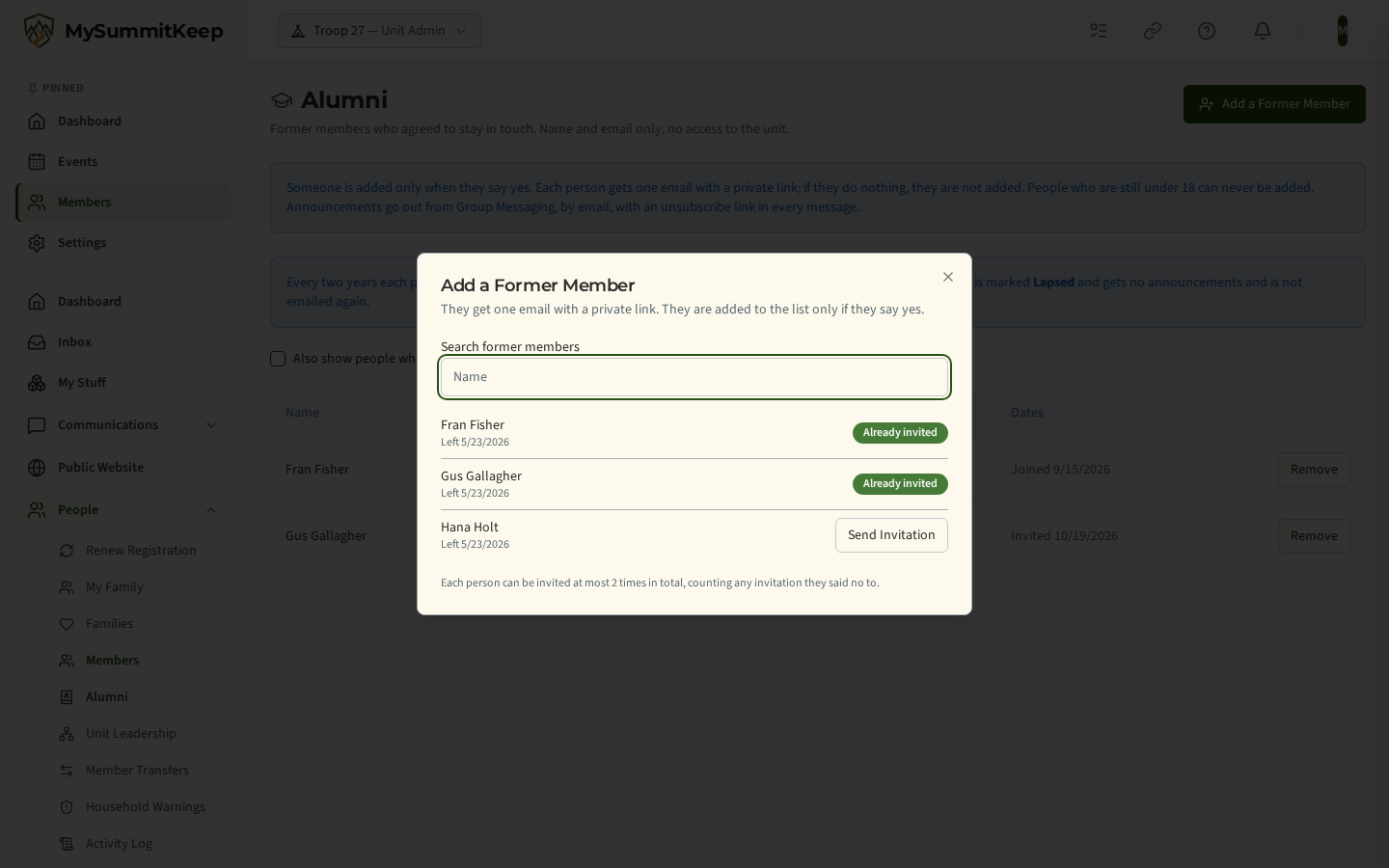Select Hana Holt in search results
The width and height of the screenshot is (1389, 868).
pos(470,528)
